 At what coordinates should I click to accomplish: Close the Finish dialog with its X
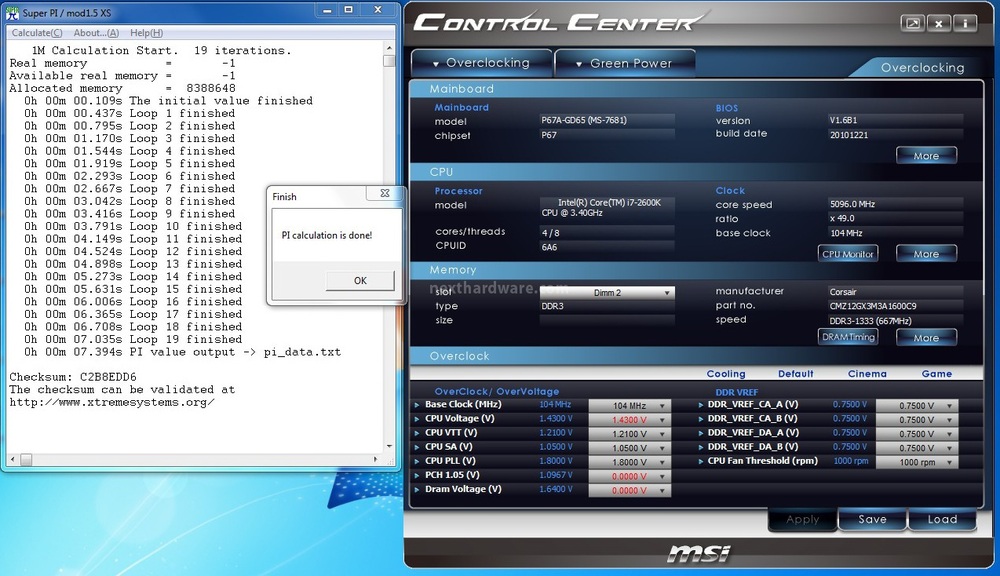(385, 193)
